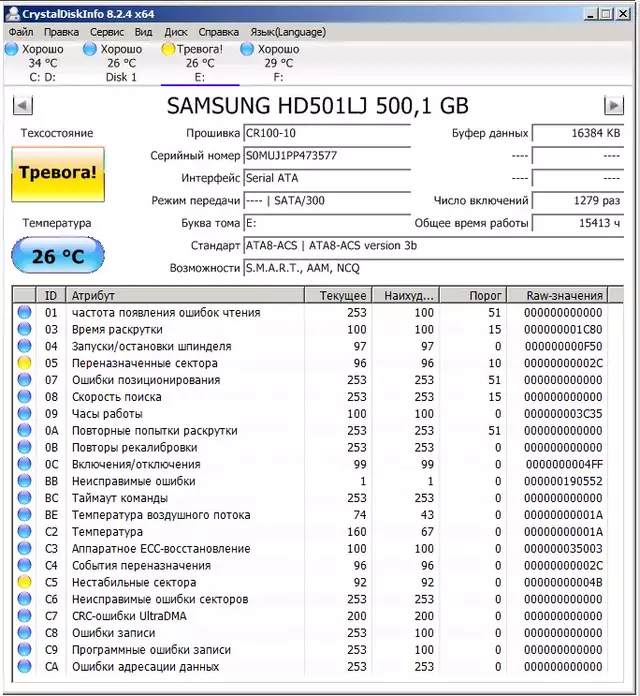Screen dimensions: 640x696
Task: Click blue status icon for Ошибки позиционирования
Action: click(x=24, y=380)
